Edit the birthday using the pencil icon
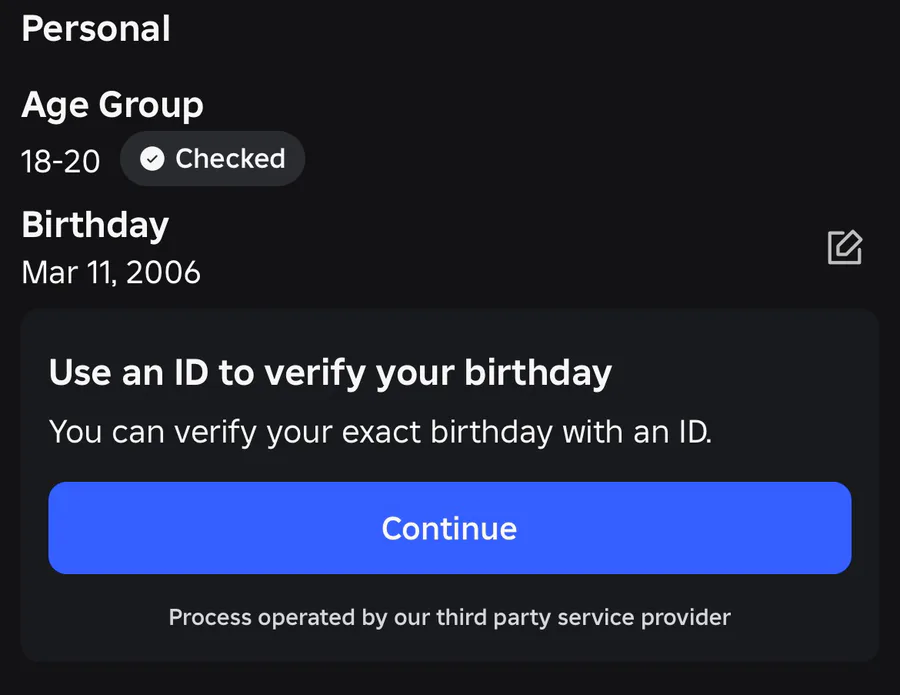 pyautogui.click(x=845, y=247)
